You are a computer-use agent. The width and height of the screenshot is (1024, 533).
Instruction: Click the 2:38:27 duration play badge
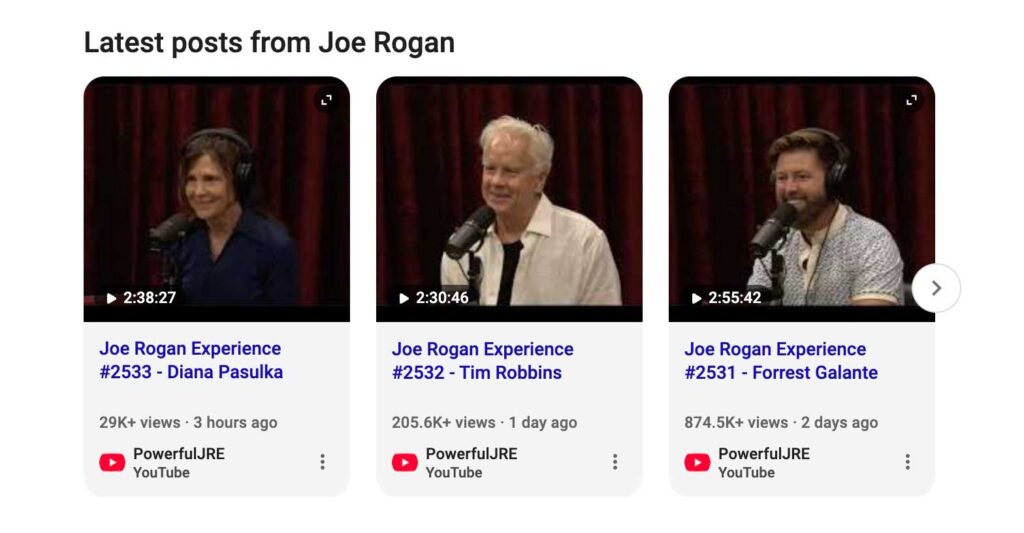click(141, 298)
